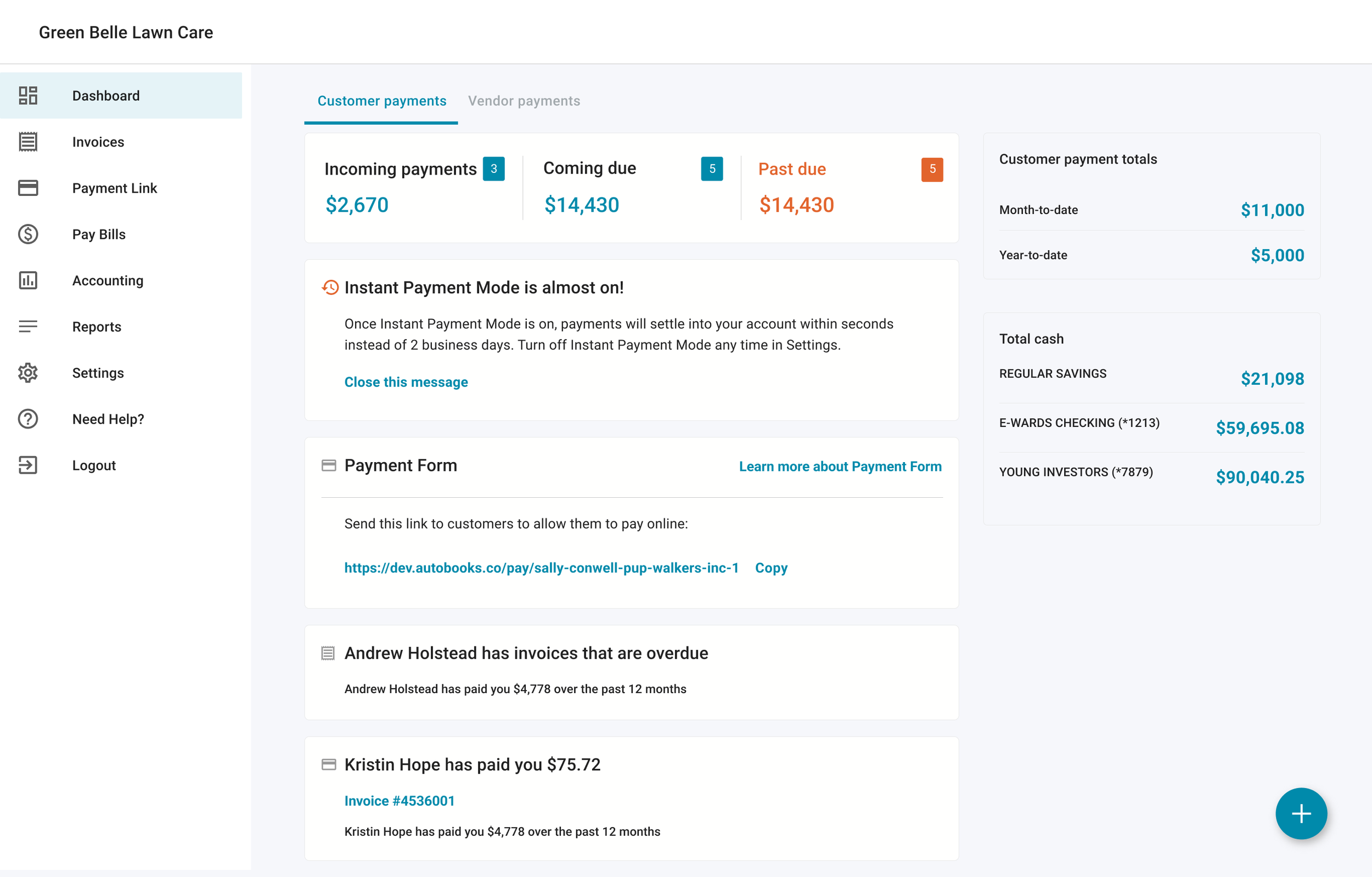This screenshot has height=877, width=1372.
Task: Select the Customer payments tab
Action: (381, 101)
